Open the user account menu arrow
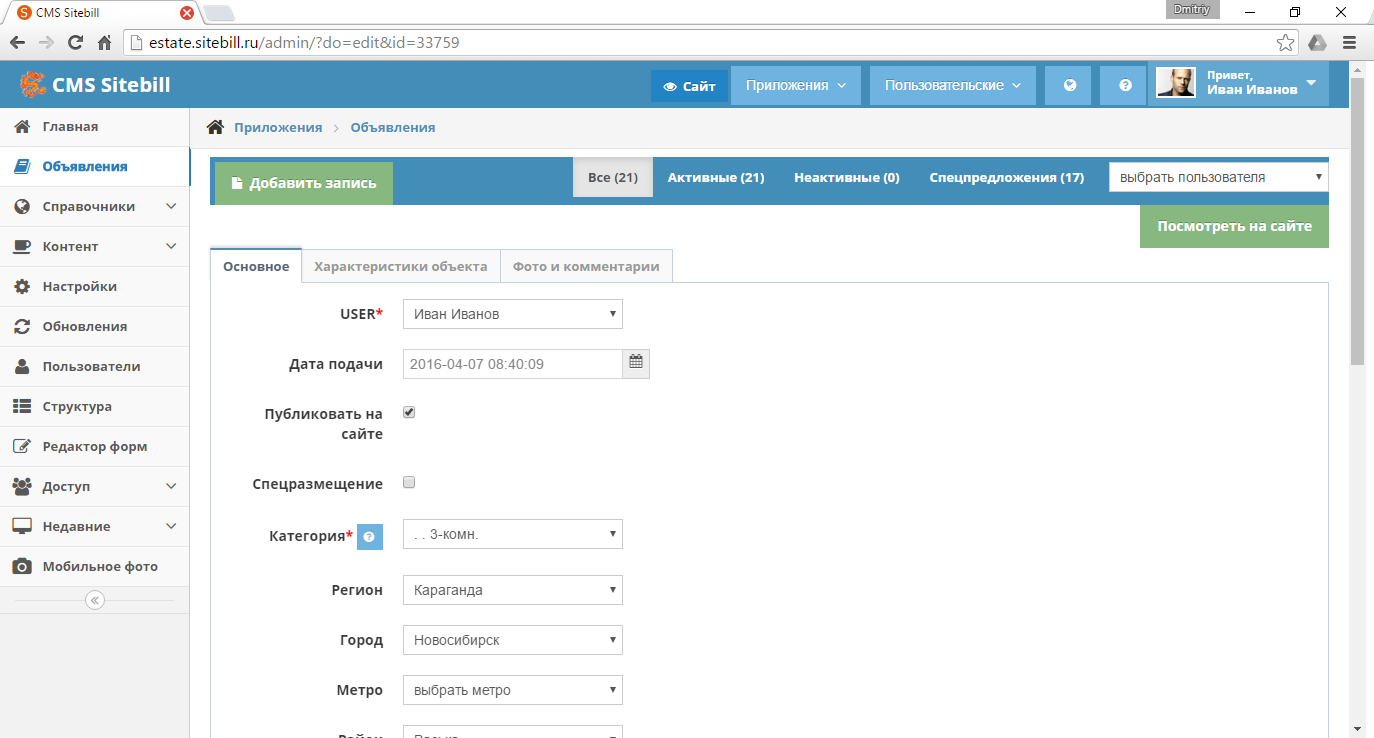The height and width of the screenshot is (738, 1374). (1311, 83)
